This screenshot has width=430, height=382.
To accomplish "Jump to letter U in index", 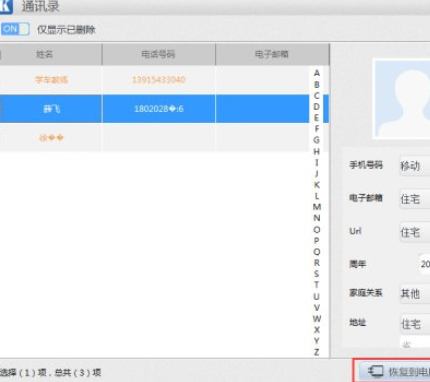I will [x=317, y=296].
